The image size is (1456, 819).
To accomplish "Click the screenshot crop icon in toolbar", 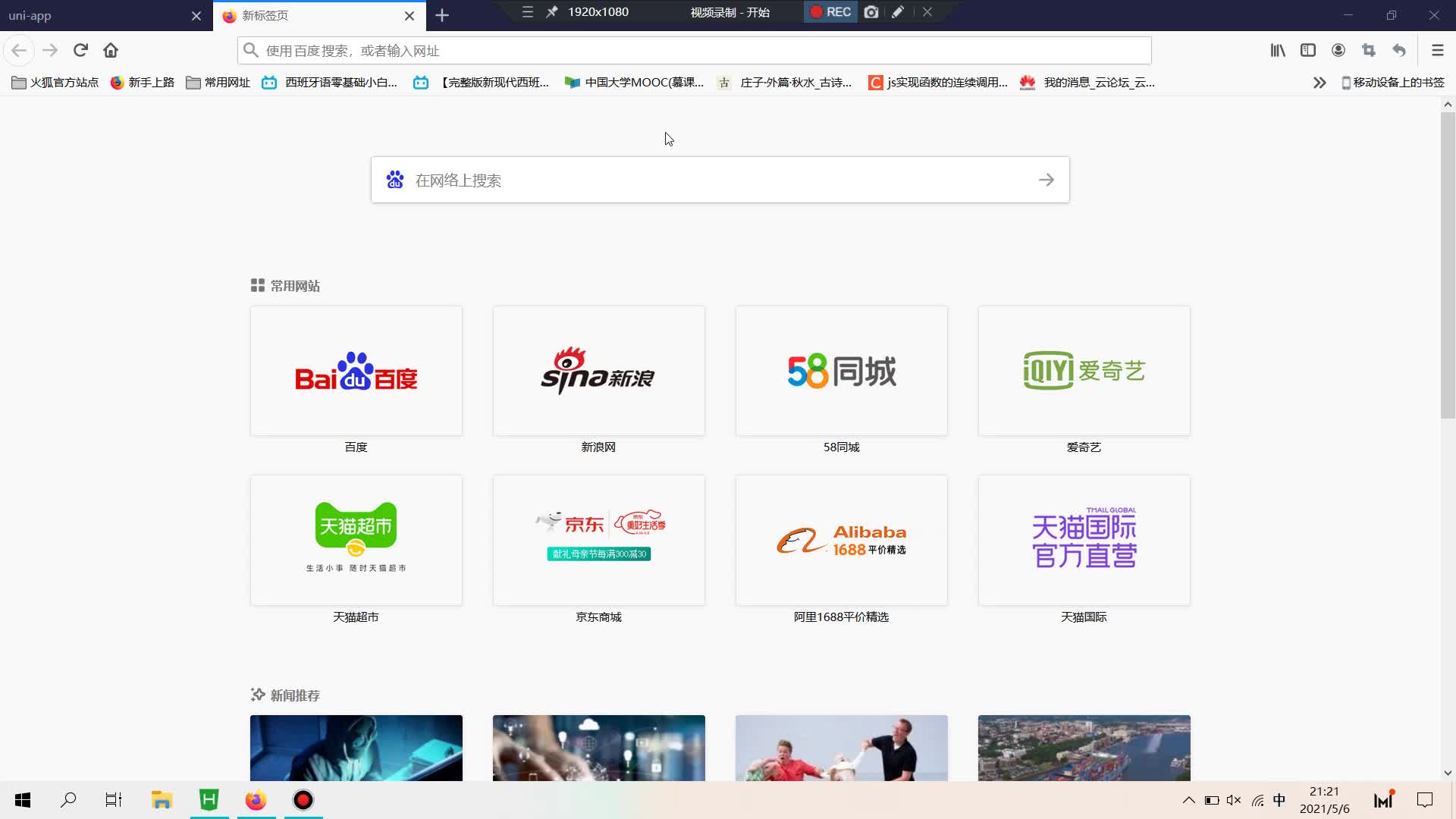I will click(x=1369, y=50).
